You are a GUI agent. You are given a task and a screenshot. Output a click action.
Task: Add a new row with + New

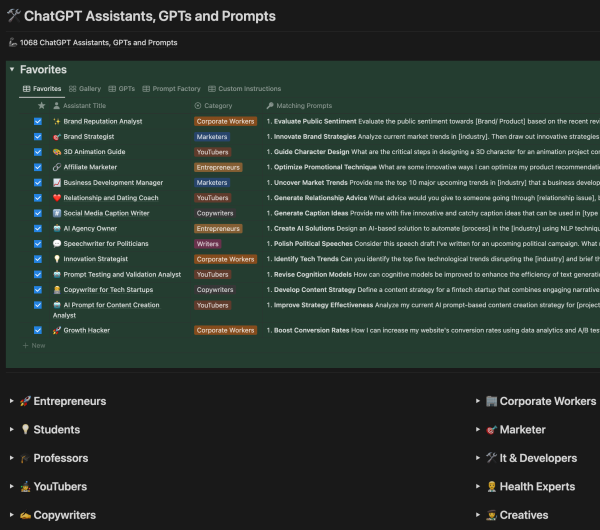coord(34,346)
